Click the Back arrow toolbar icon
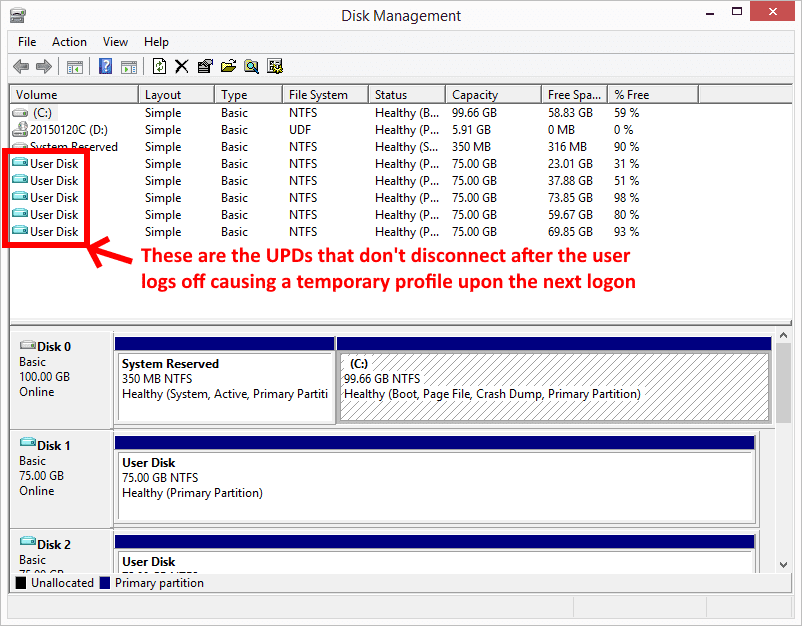The image size is (802, 626). [x=21, y=66]
